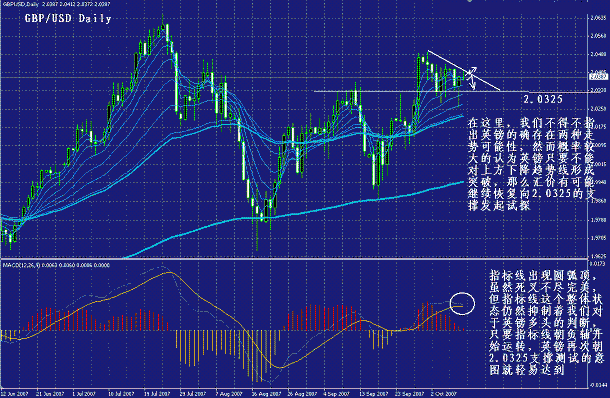This screenshot has height=398, width=610.
Task: Click the "2.0325" support level label
Action: (543, 99)
